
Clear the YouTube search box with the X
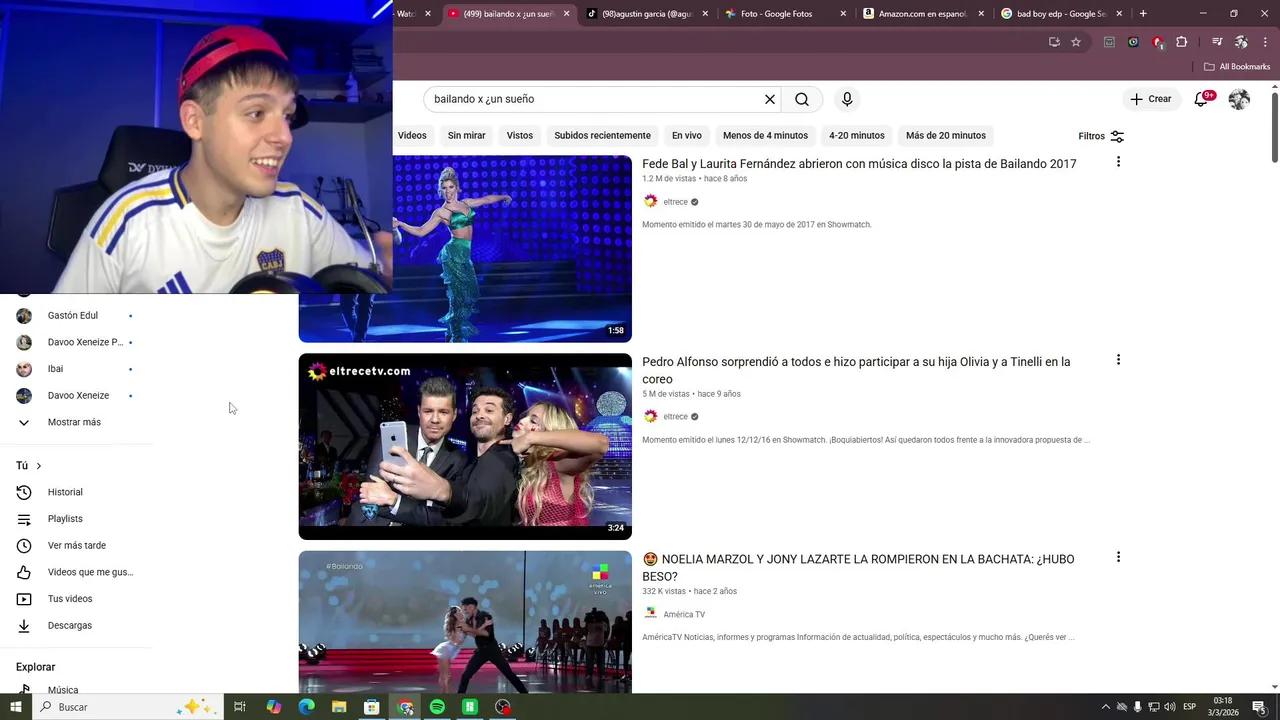770,99
